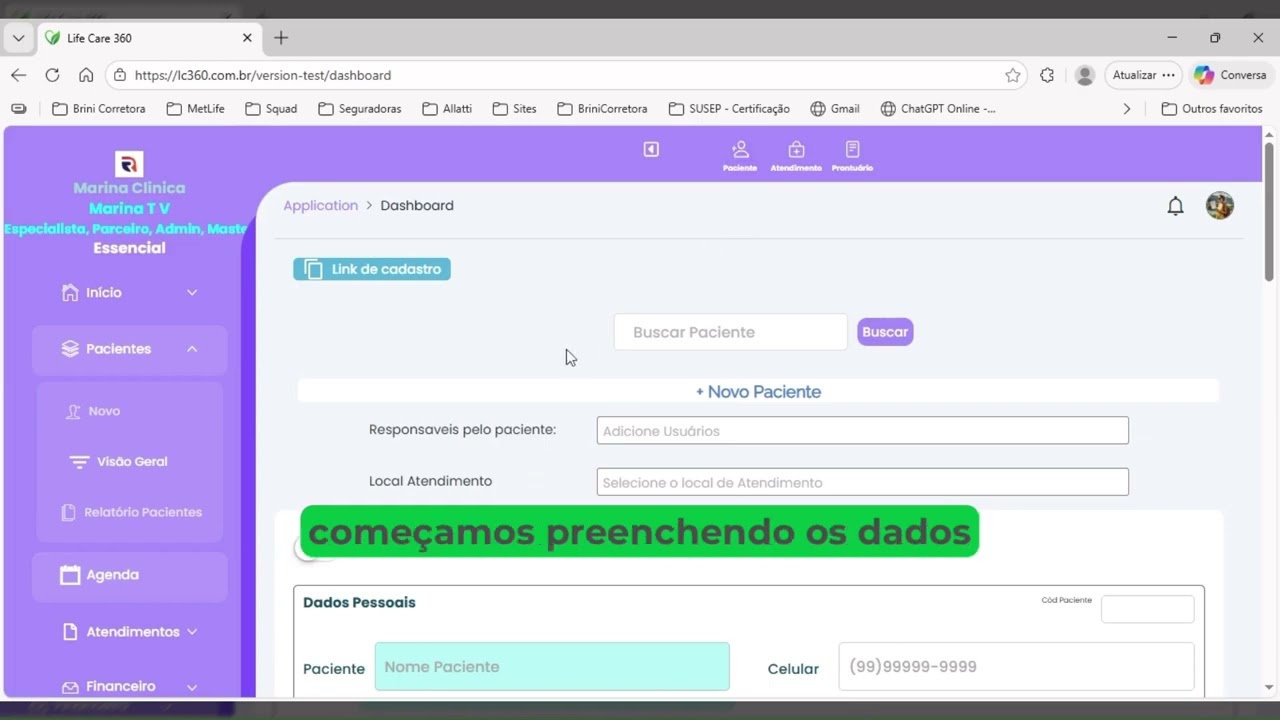1280x720 pixels.
Task: Click the Novo patient person icon
Action: coord(72,411)
